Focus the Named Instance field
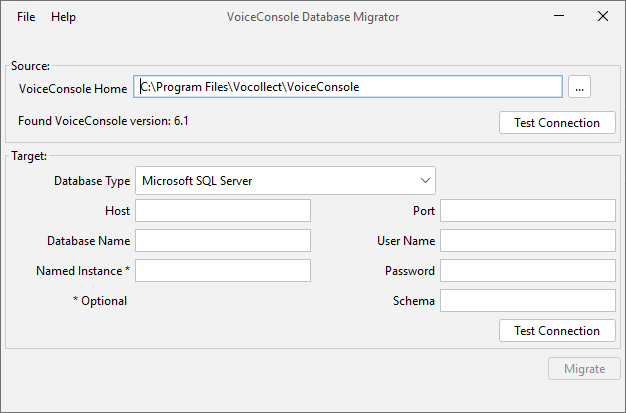The image size is (626, 413). 223,270
